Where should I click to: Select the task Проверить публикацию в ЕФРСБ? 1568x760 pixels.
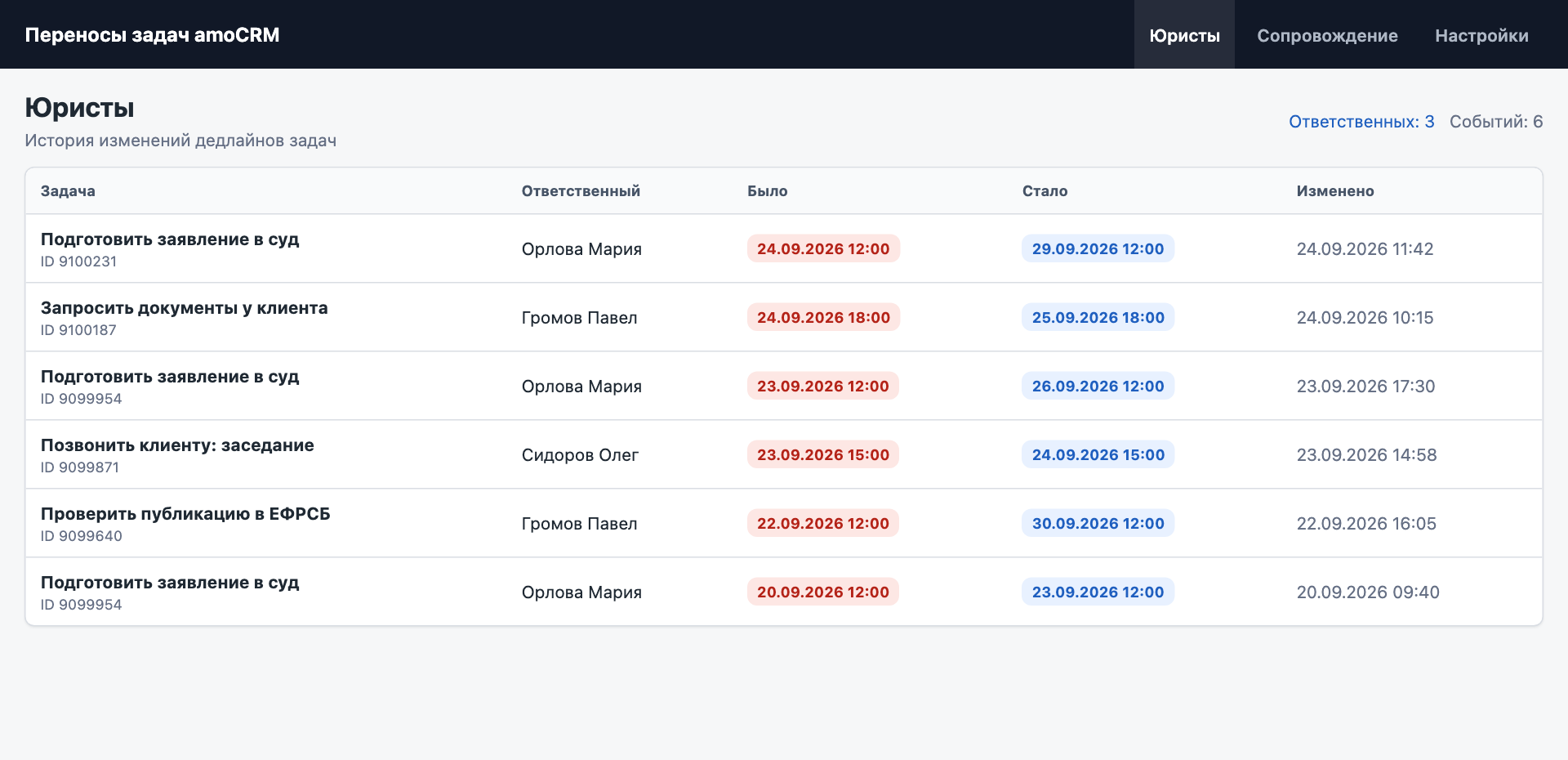click(x=185, y=514)
